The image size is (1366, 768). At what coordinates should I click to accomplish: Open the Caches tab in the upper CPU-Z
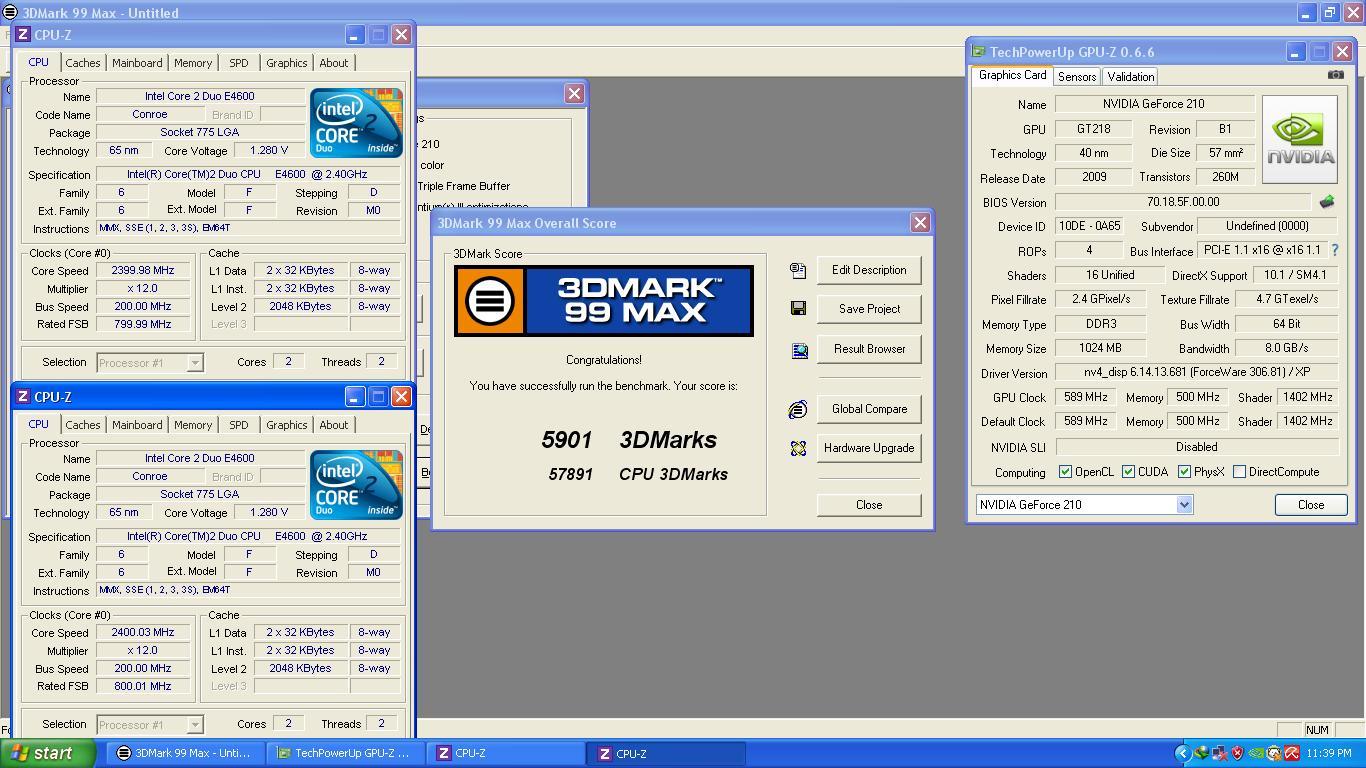pyautogui.click(x=82, y=63)
